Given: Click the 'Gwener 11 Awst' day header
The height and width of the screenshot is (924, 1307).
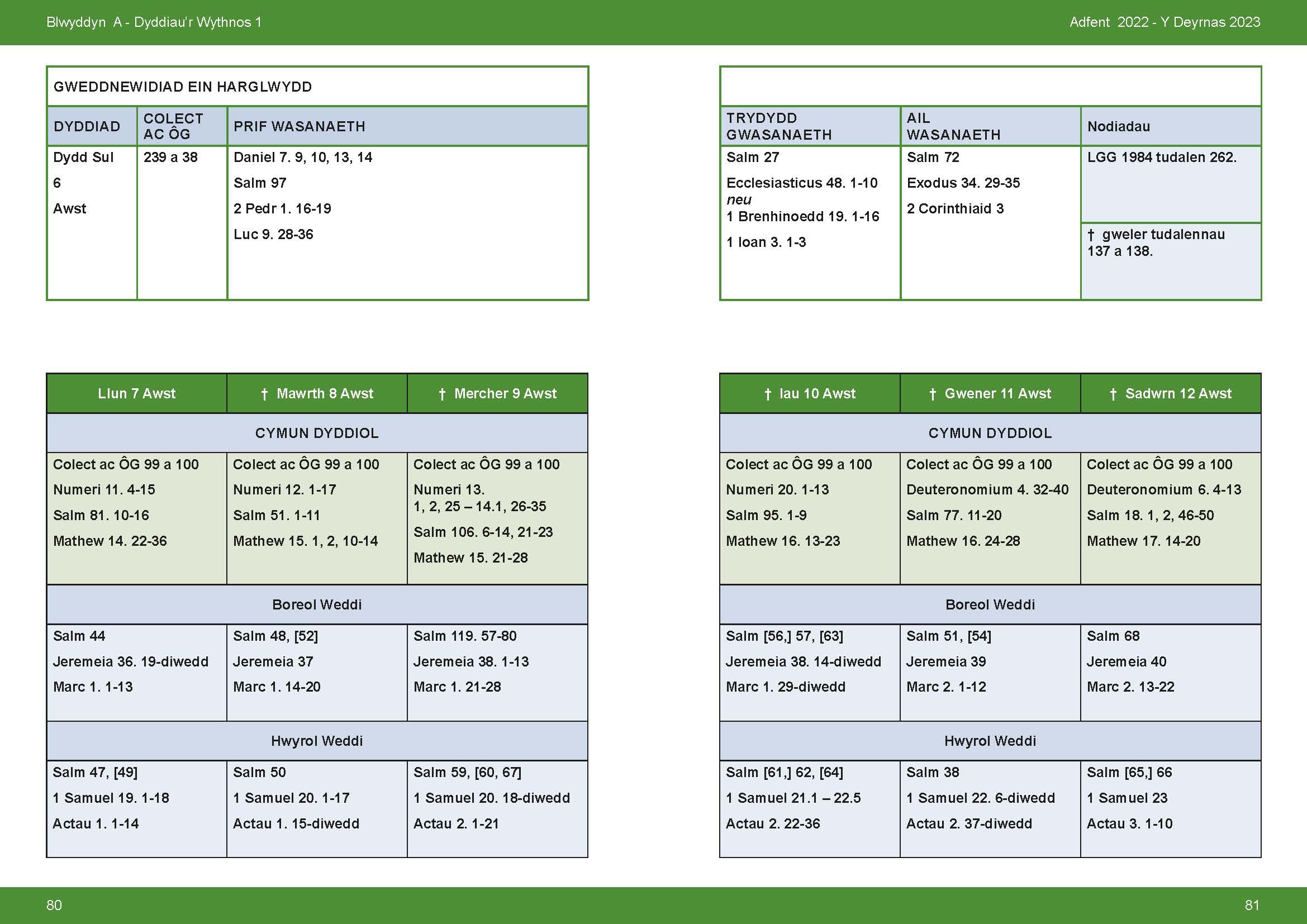Looking at the screenshot, I should (990, 393).
